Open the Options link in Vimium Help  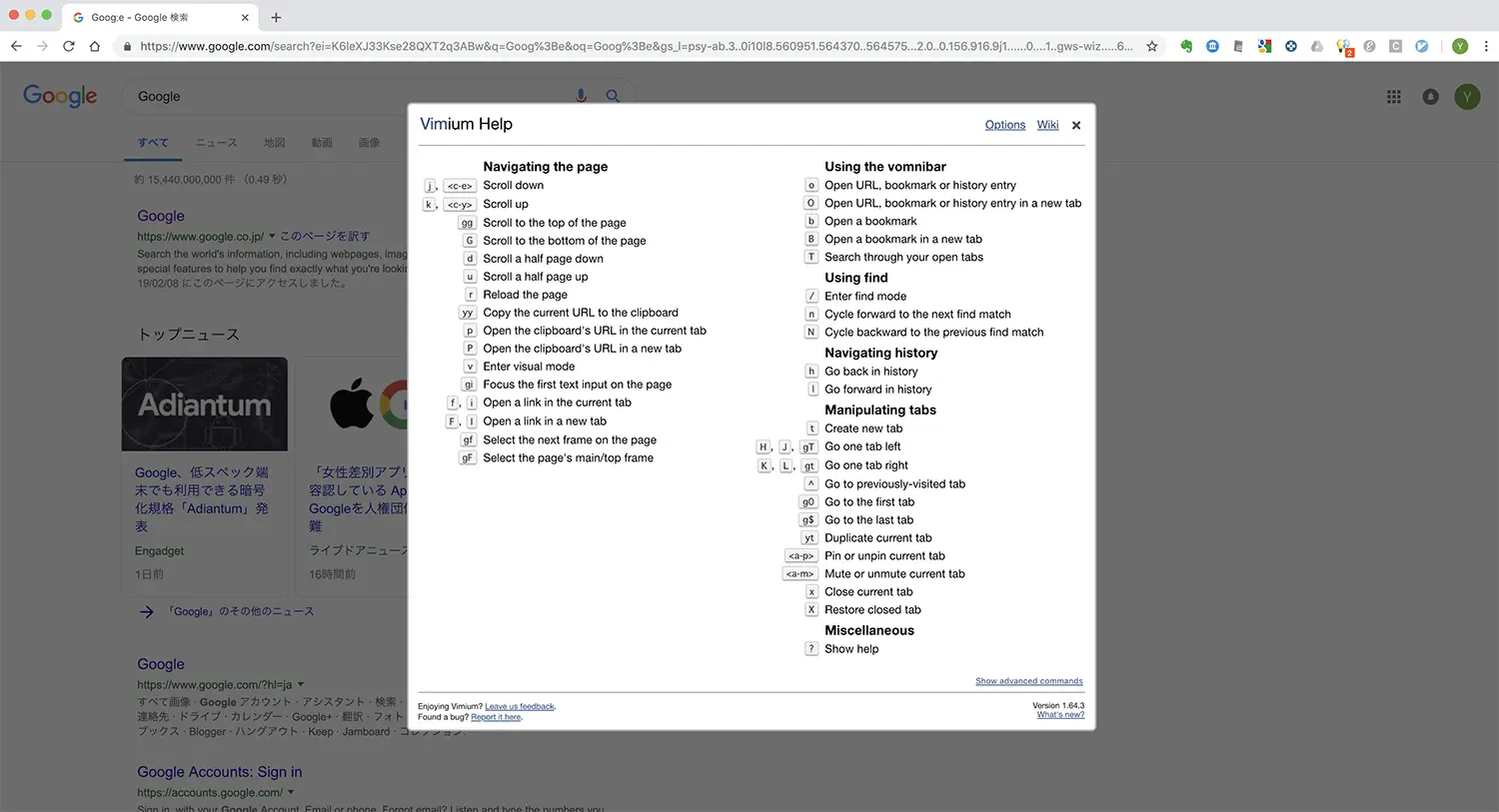tap(1005, 125)
